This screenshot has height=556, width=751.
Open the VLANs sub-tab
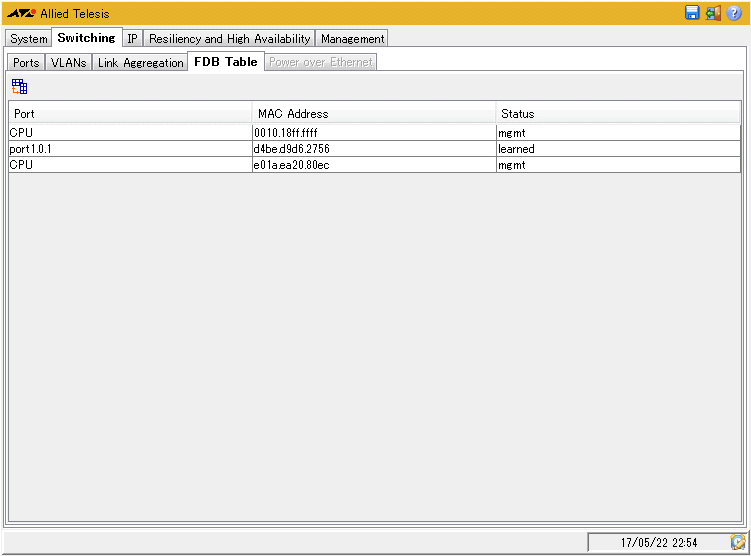(69, 63)
